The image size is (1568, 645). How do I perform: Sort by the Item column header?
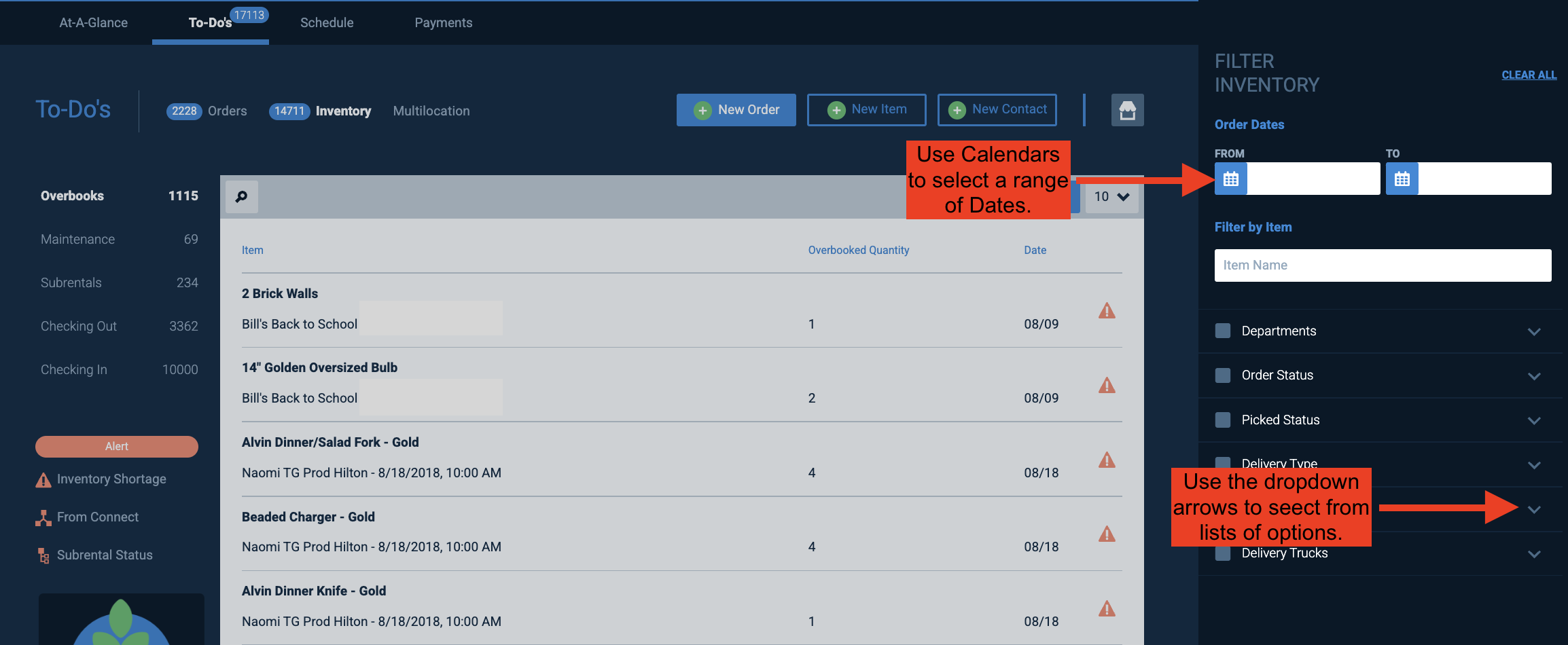tap(253, 250)
